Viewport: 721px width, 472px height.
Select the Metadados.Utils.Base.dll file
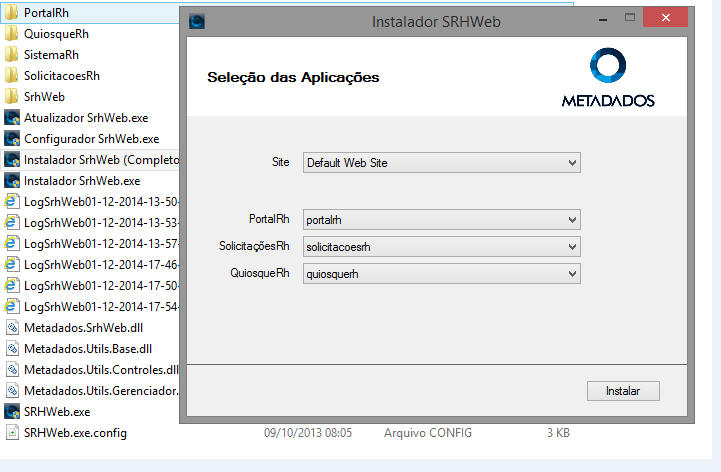(88, 348)
